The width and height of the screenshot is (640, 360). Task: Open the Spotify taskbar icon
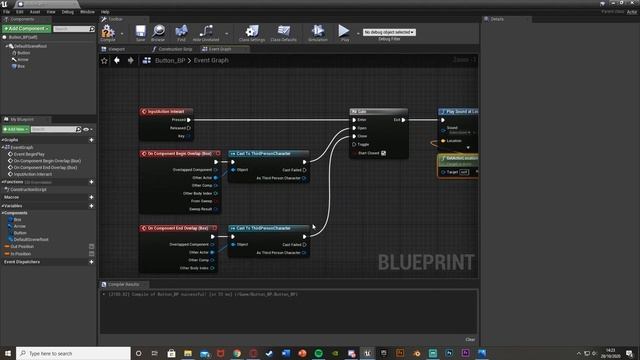(318, 353)
